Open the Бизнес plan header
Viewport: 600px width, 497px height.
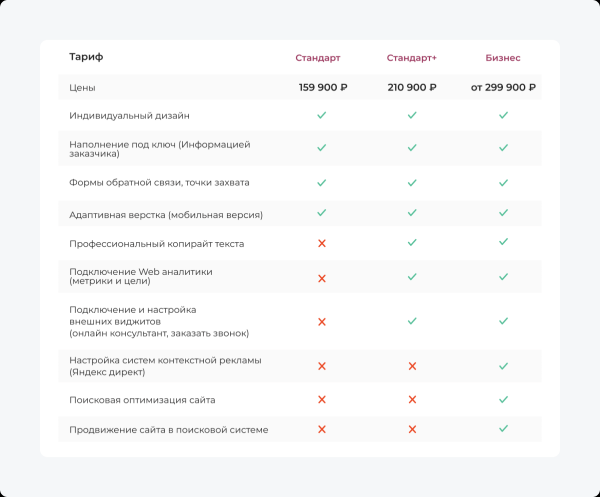coord(503,58)
